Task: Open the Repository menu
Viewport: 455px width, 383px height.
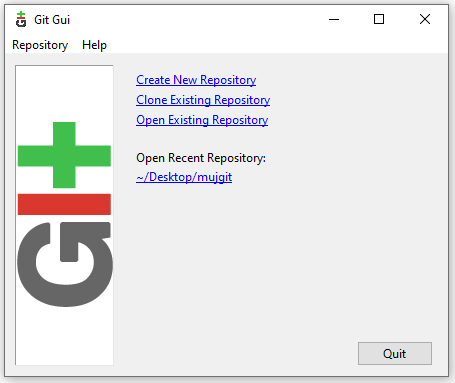Action: click(40, 45)
